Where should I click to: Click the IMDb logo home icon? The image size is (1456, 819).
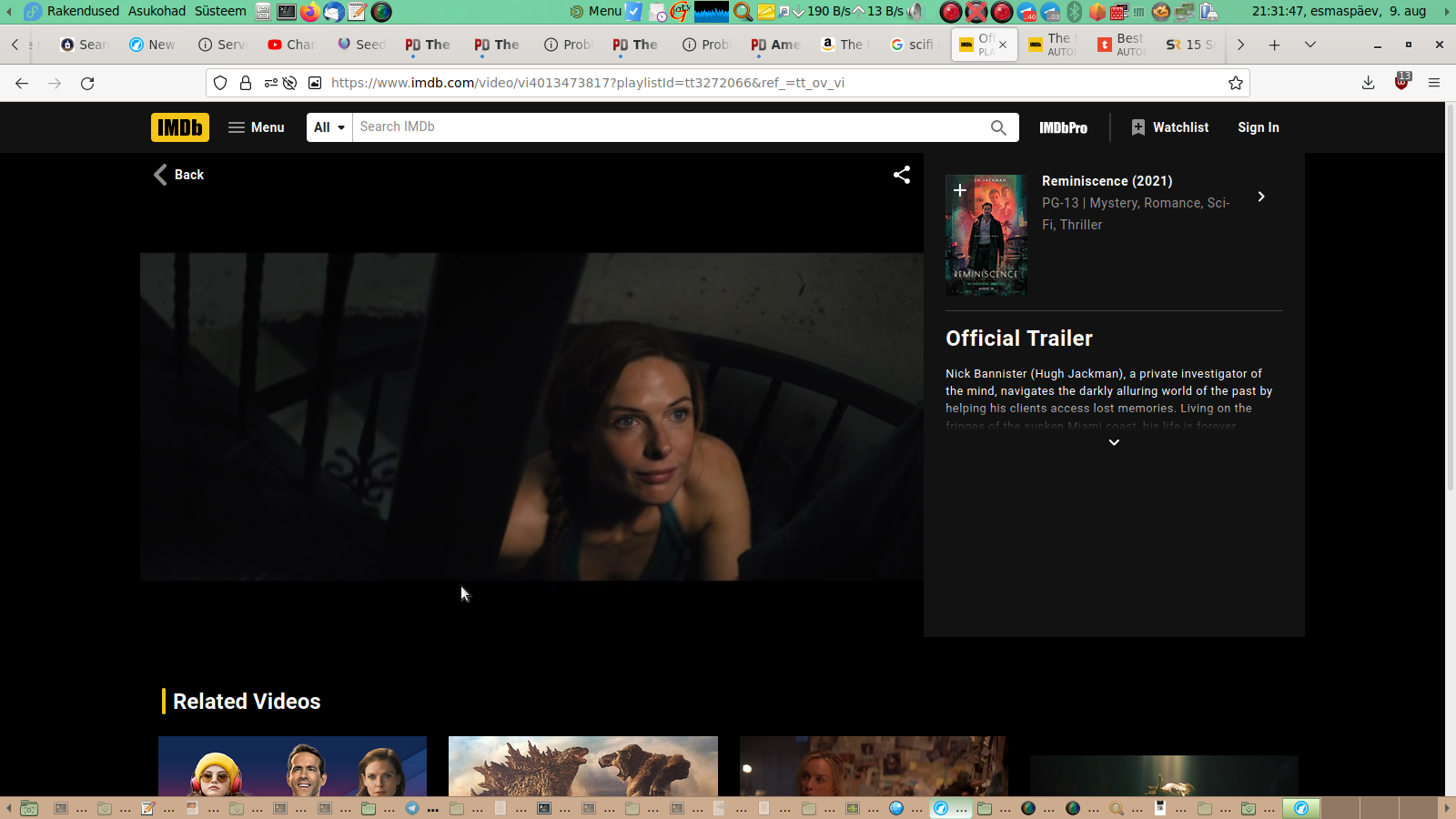179,127
